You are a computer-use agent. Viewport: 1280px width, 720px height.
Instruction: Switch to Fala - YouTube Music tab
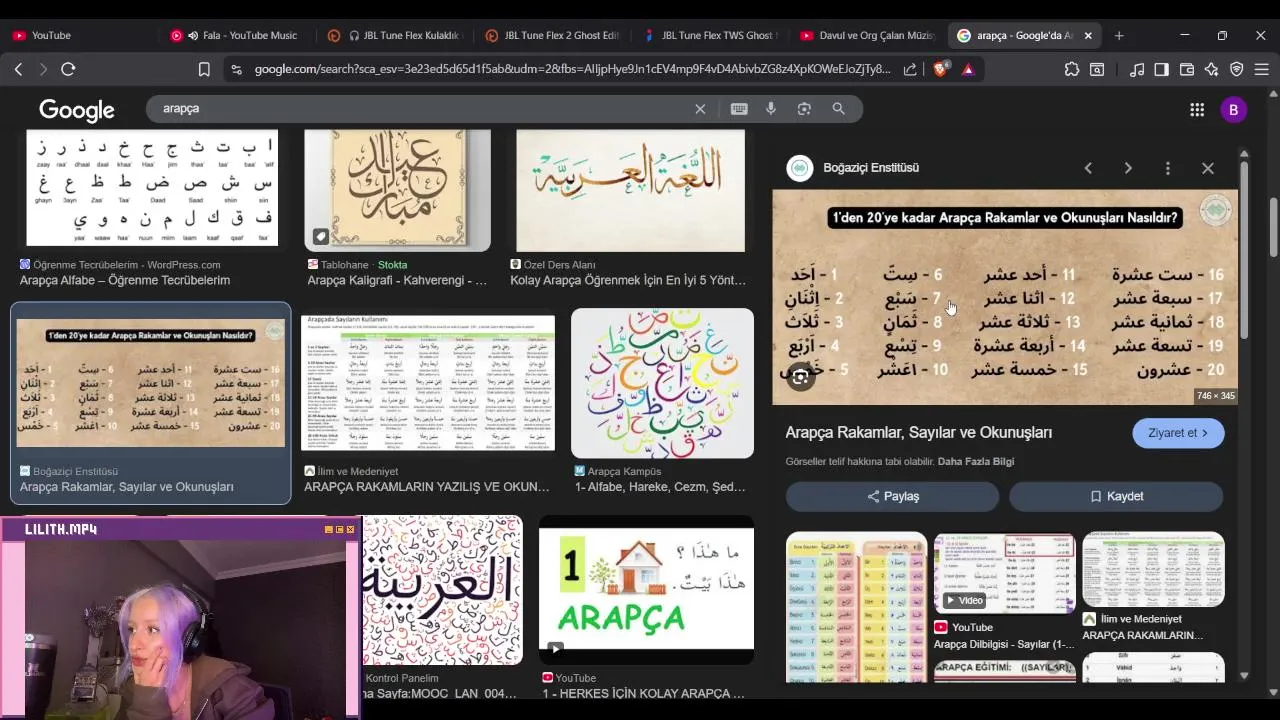point(240,35)
